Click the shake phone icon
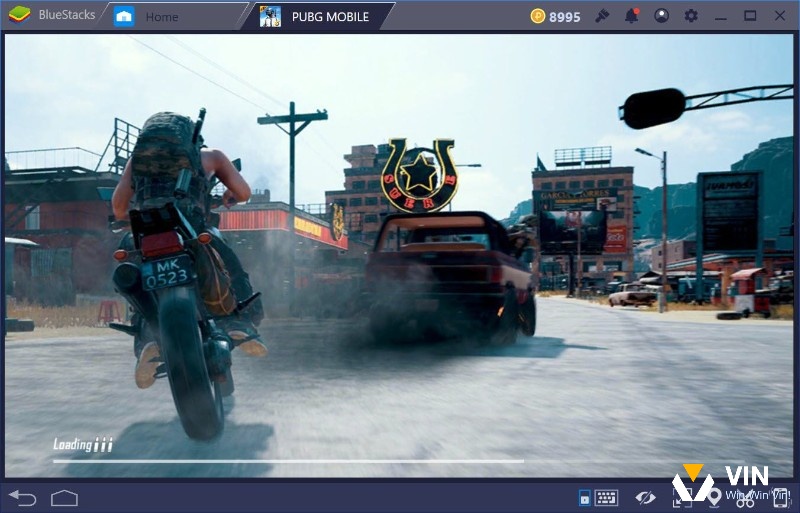800x513 pixels. pyautogui.click(x=781, y=498)
